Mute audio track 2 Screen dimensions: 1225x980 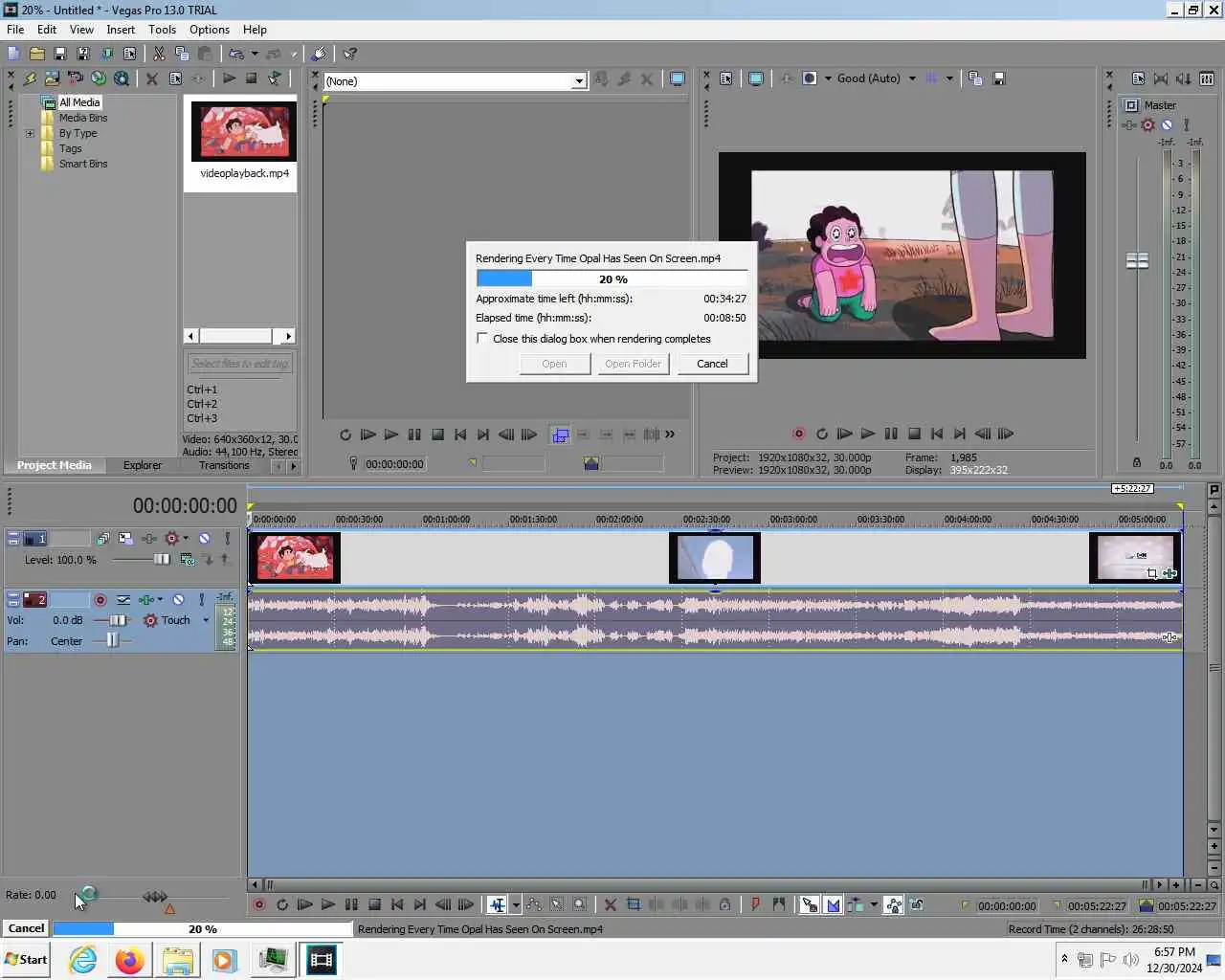[x=178, y=600]
